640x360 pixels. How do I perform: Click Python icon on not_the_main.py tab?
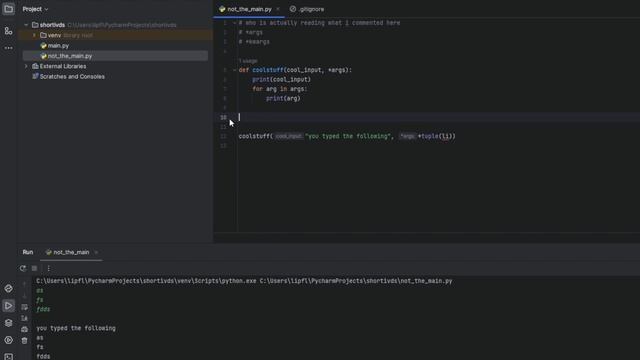tap(222, 9)
